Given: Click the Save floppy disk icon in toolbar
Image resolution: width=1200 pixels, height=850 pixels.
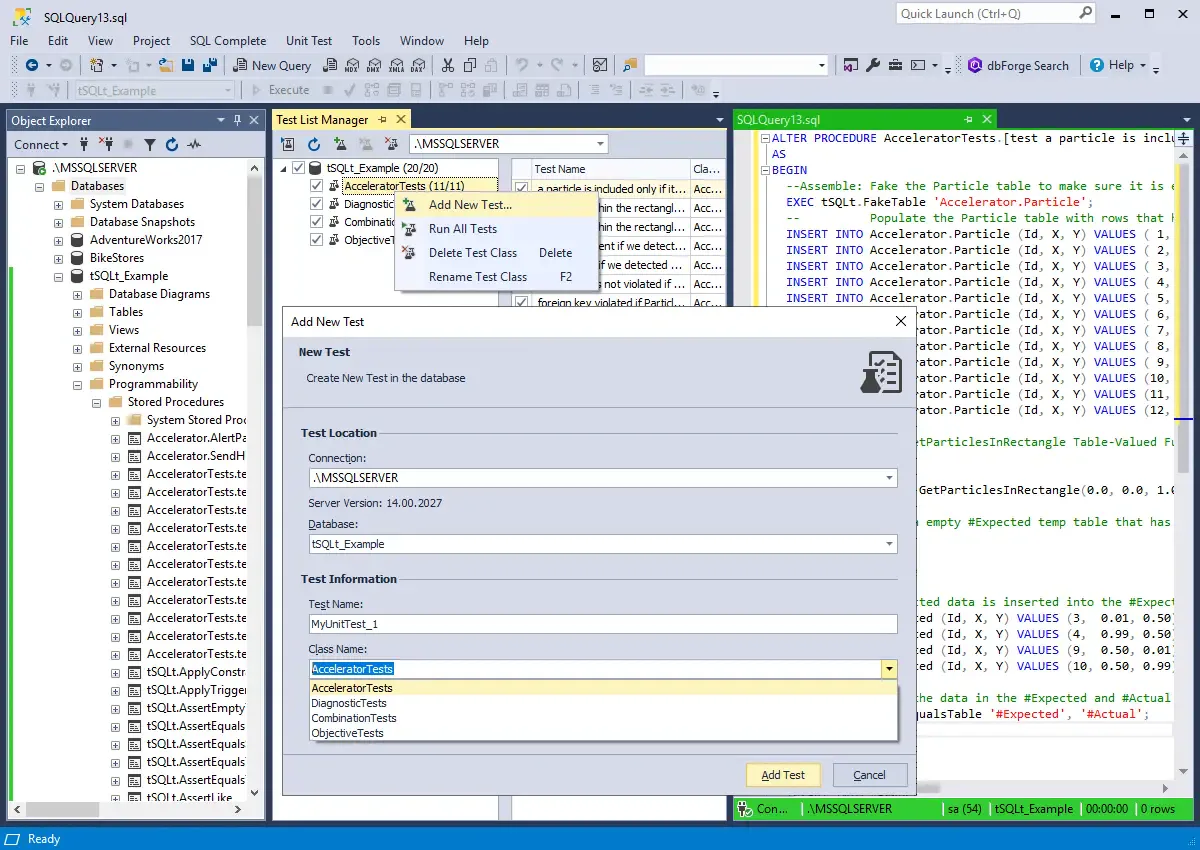Looking at the screenshot, I should coord(189,65).
